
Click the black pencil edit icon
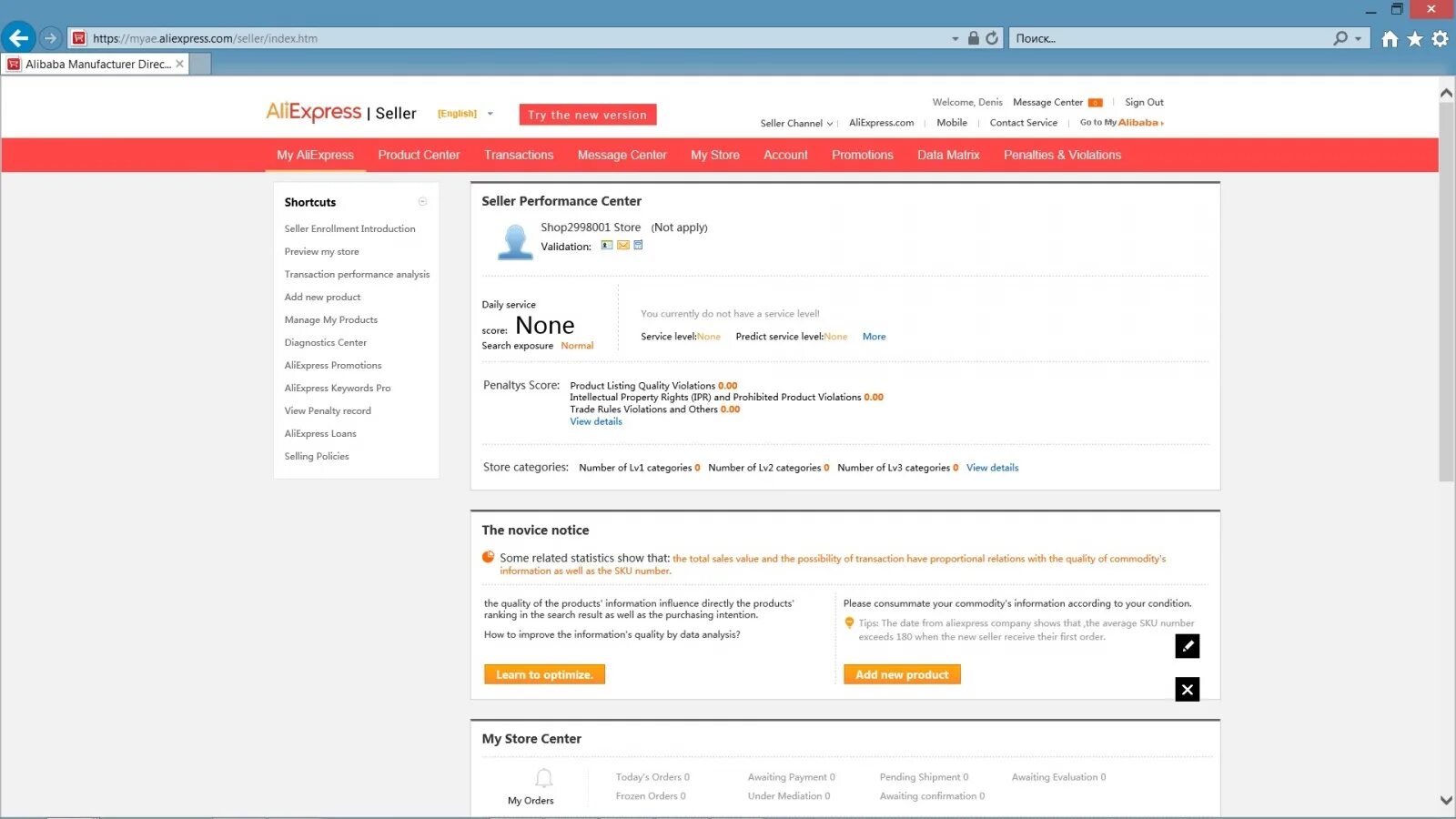tap(1188, 646)
